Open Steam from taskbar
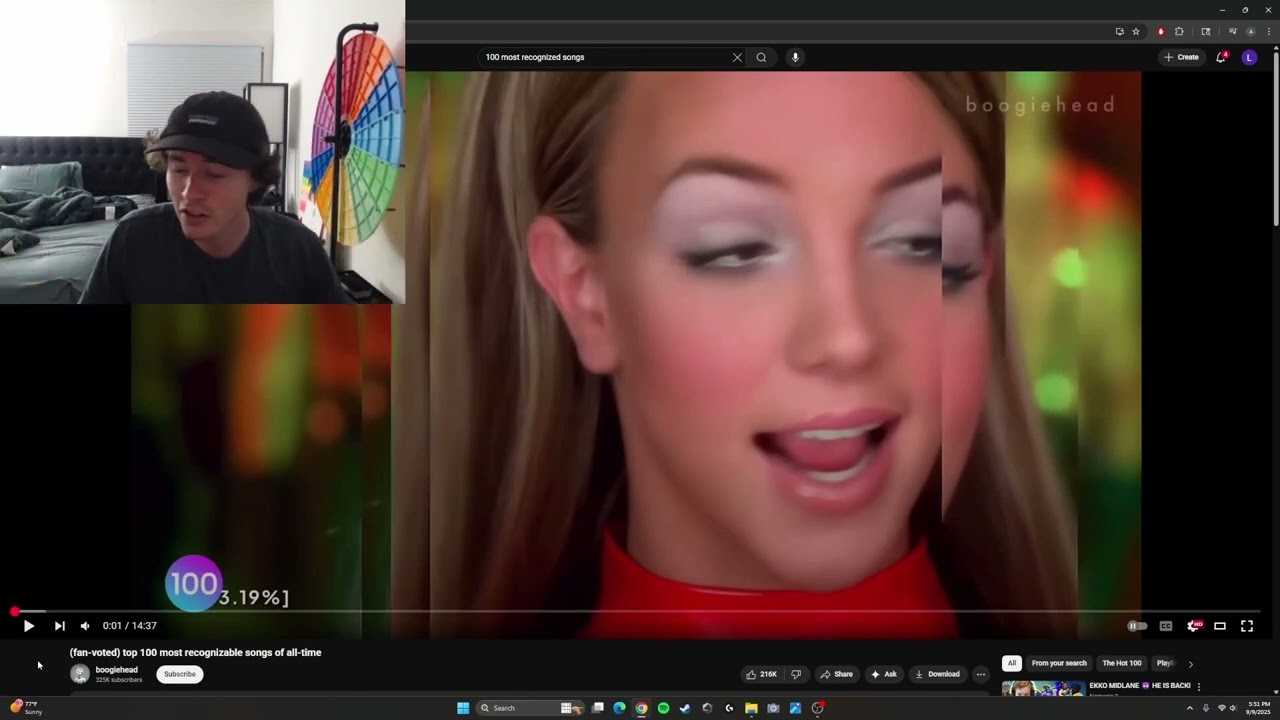Image resolution: width=1280 pixels, height=720 pixels. (685, 708)
